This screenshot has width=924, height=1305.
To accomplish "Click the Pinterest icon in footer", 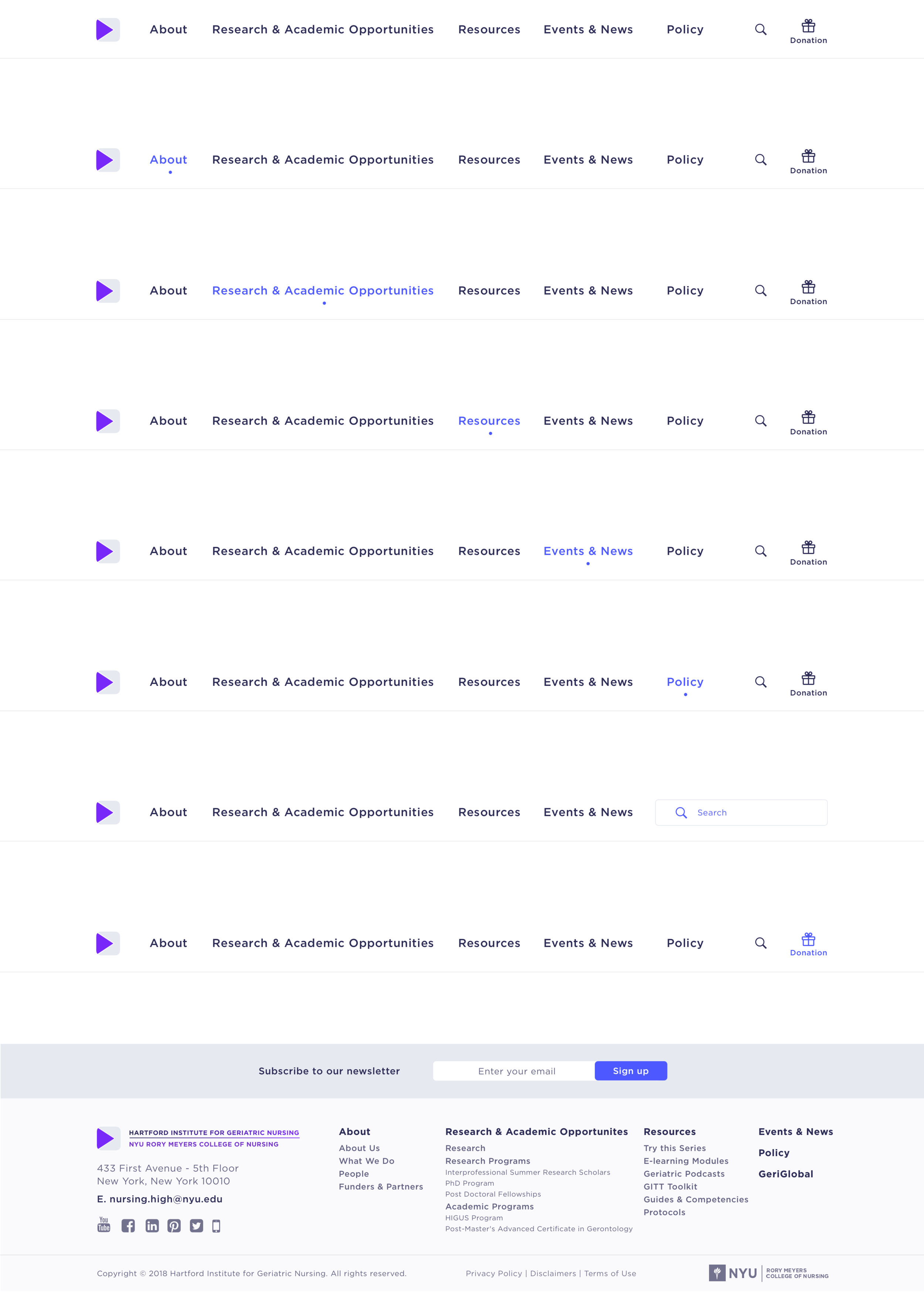I will coord(174,1226).
